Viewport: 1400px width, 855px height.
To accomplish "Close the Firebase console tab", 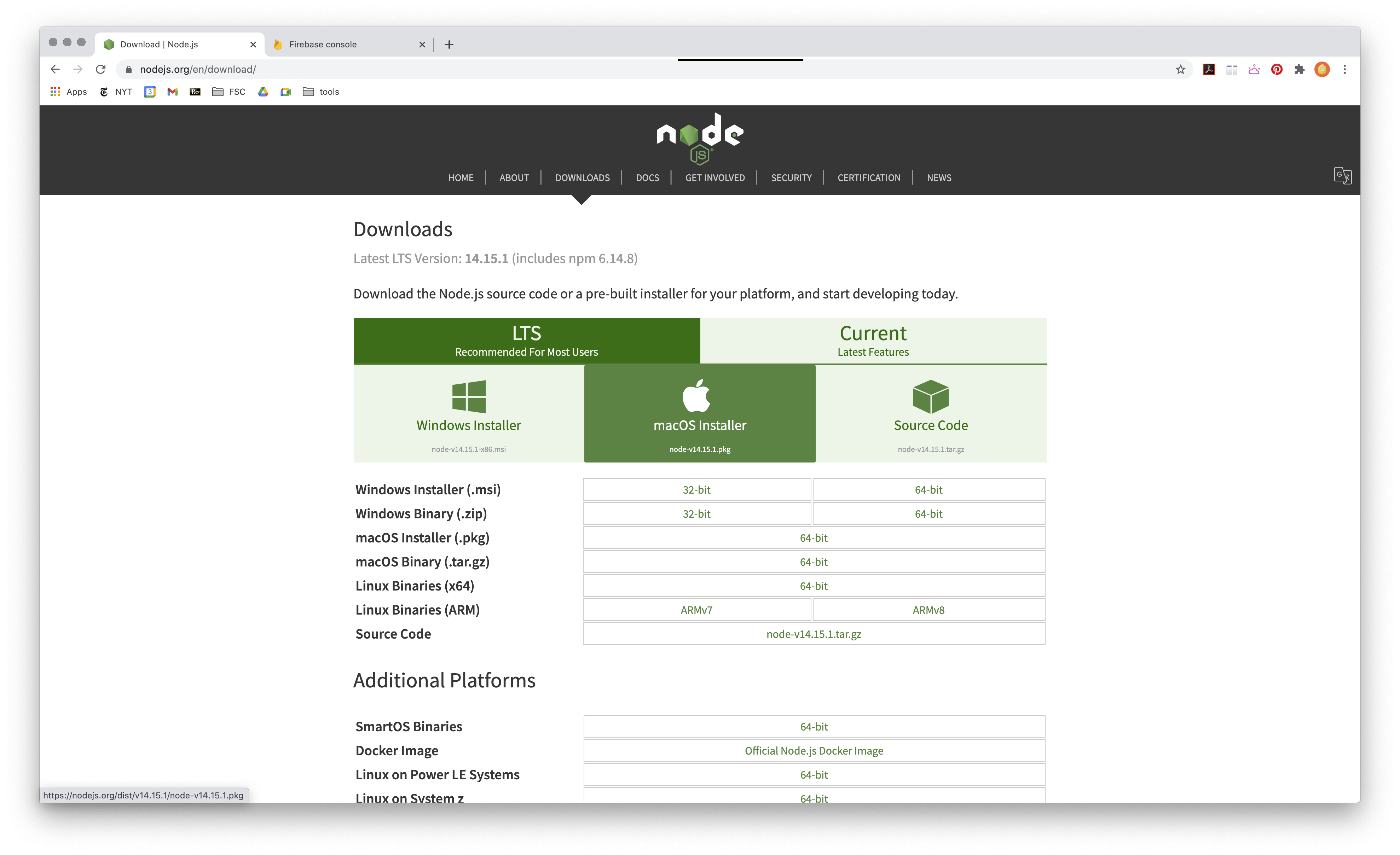I will [422, 44].
